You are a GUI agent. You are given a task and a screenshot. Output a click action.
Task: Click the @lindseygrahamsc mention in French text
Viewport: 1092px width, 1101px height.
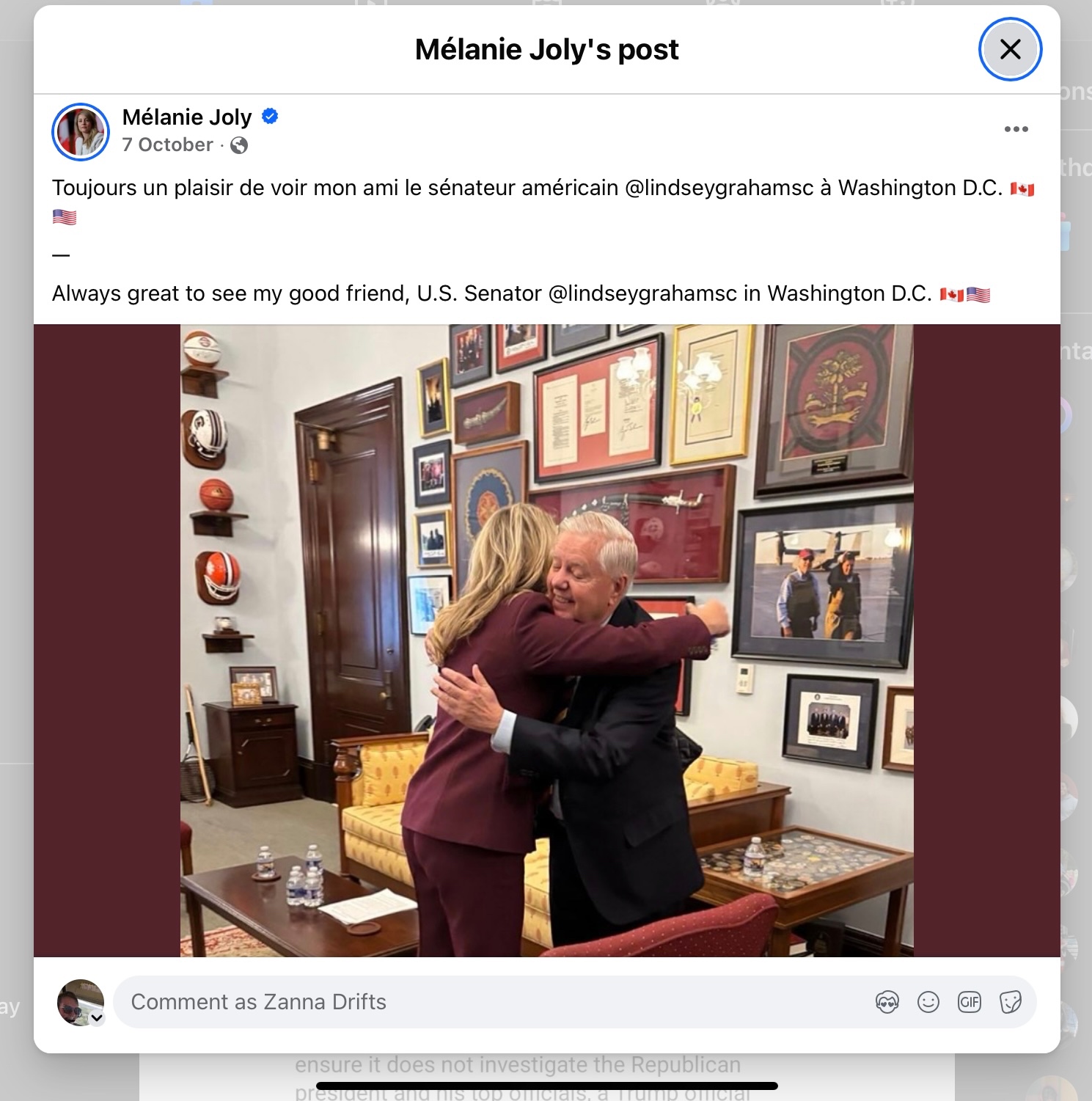(x=719, y=188)
